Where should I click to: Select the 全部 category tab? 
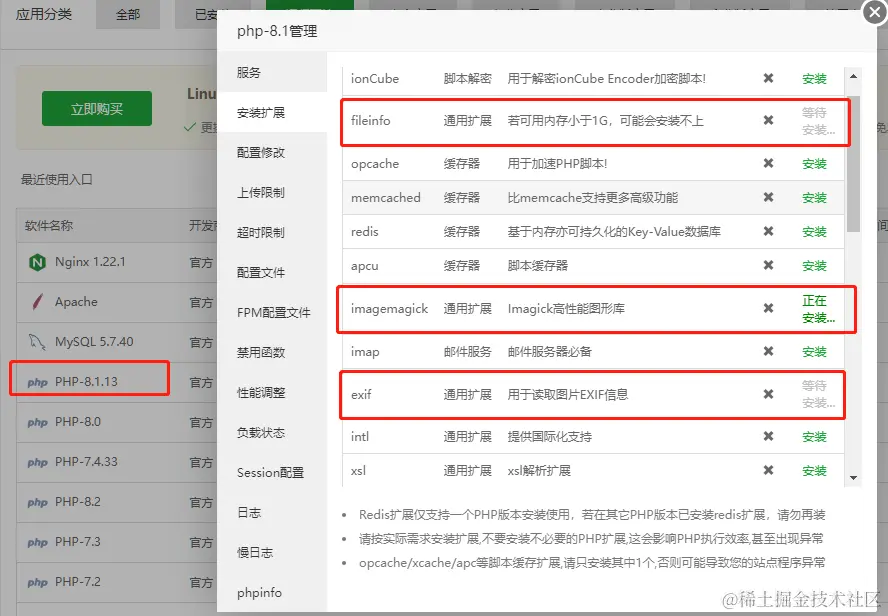(x=128, y=14)
